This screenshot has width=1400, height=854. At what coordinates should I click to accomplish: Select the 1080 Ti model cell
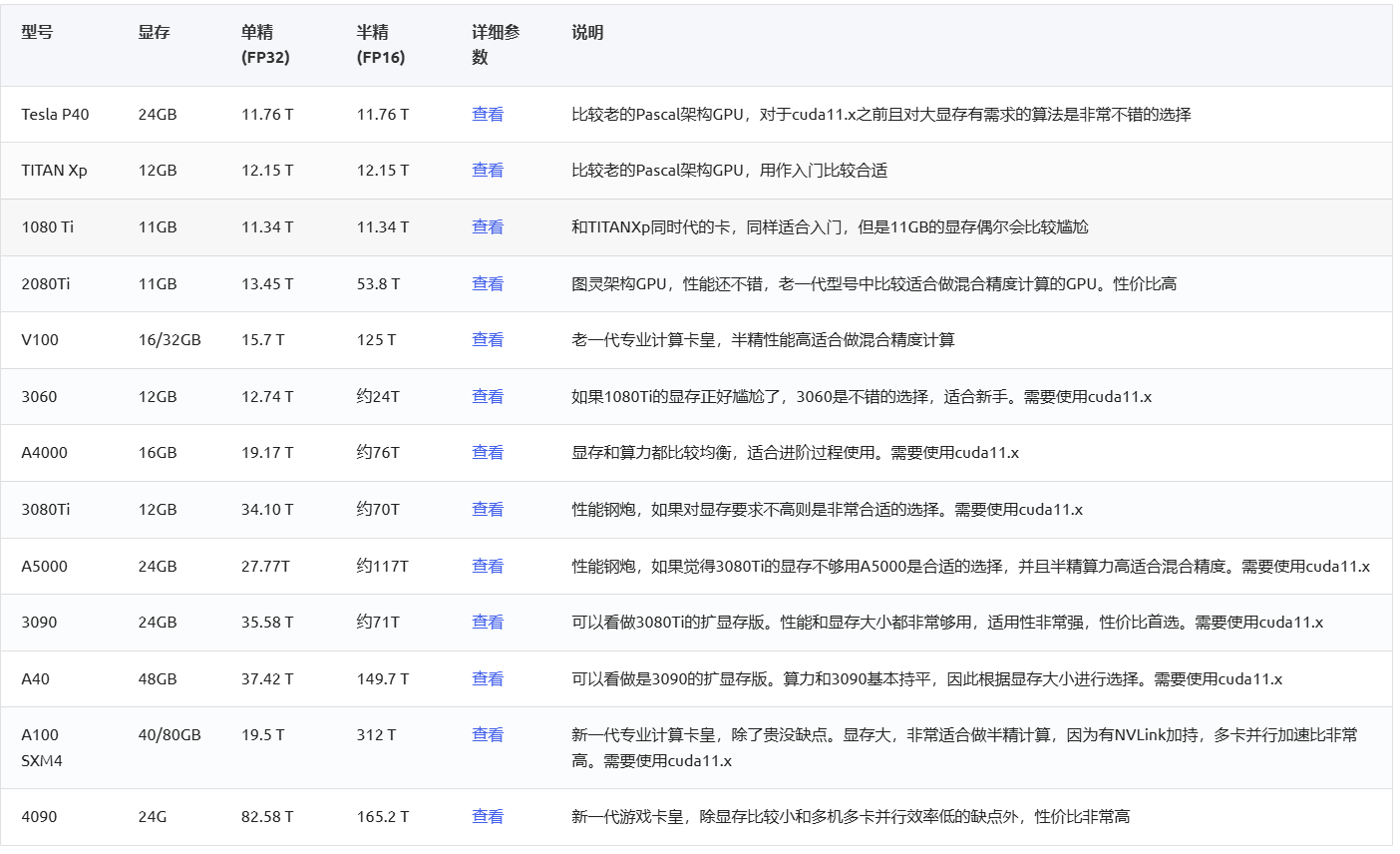pyautogui.click(x=47, y=227)
